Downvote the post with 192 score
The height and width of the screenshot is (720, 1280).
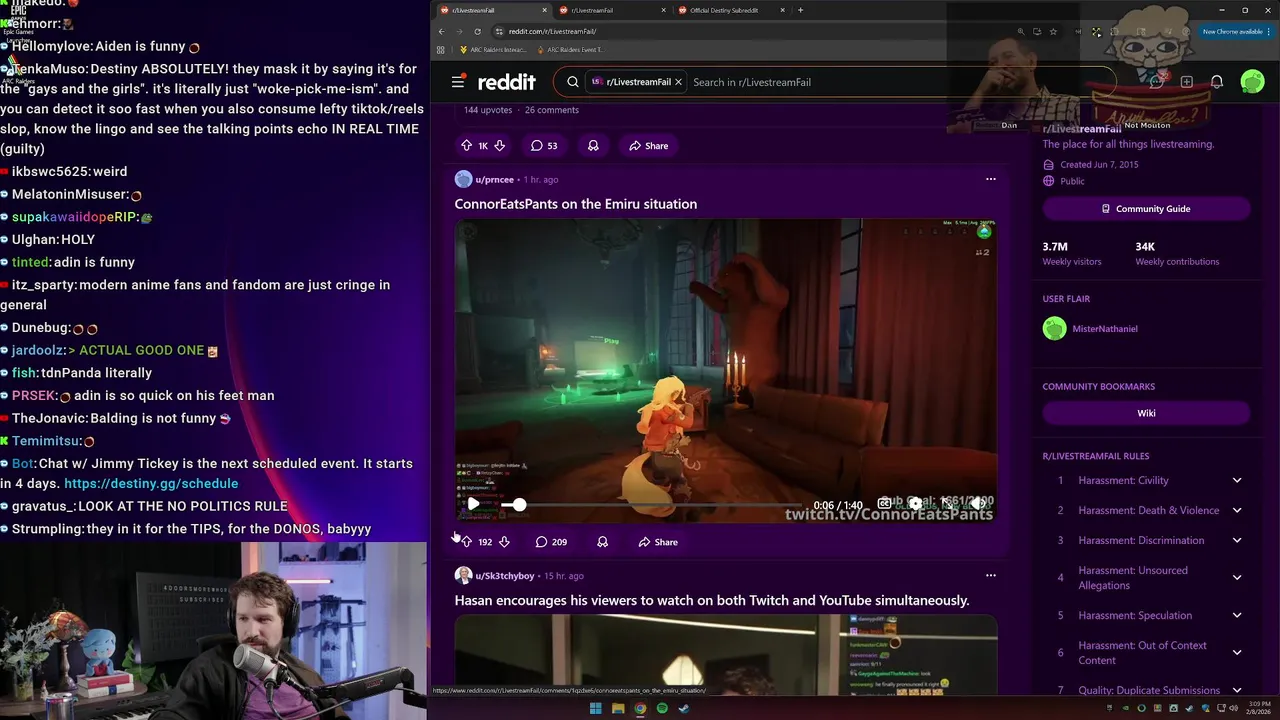pyautogui.click(x=504, y=542)
